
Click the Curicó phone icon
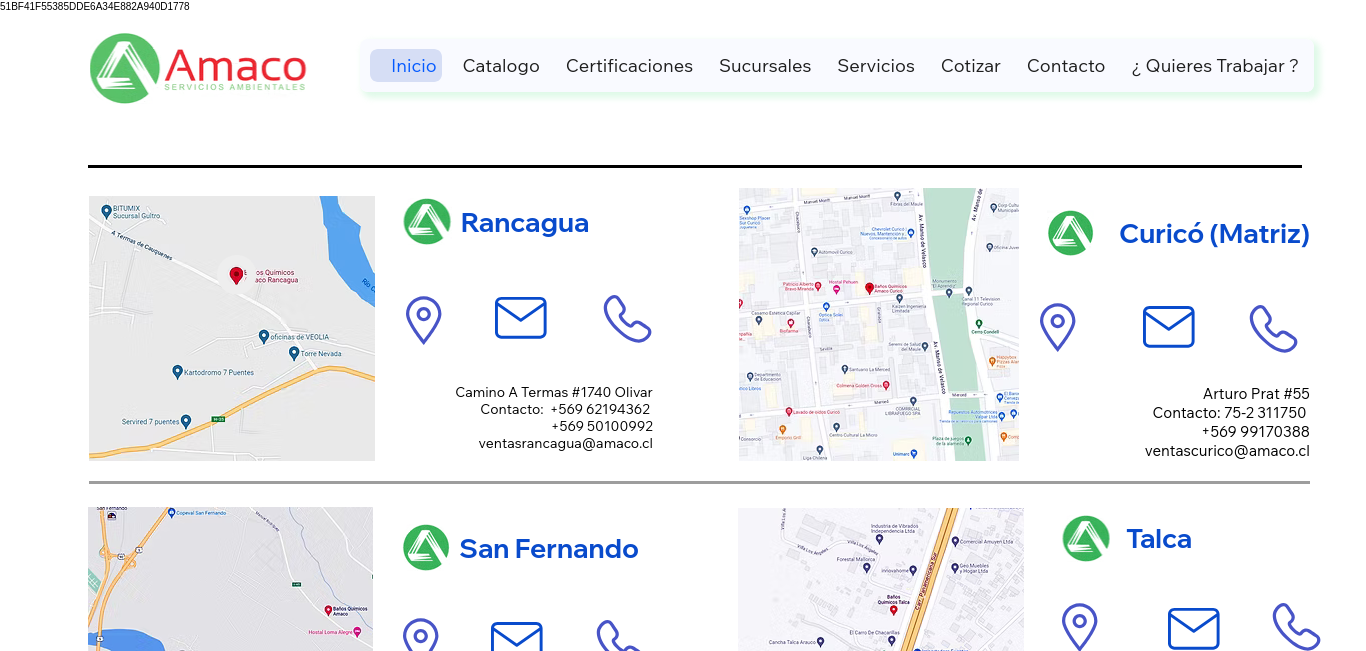point(1274,329)
